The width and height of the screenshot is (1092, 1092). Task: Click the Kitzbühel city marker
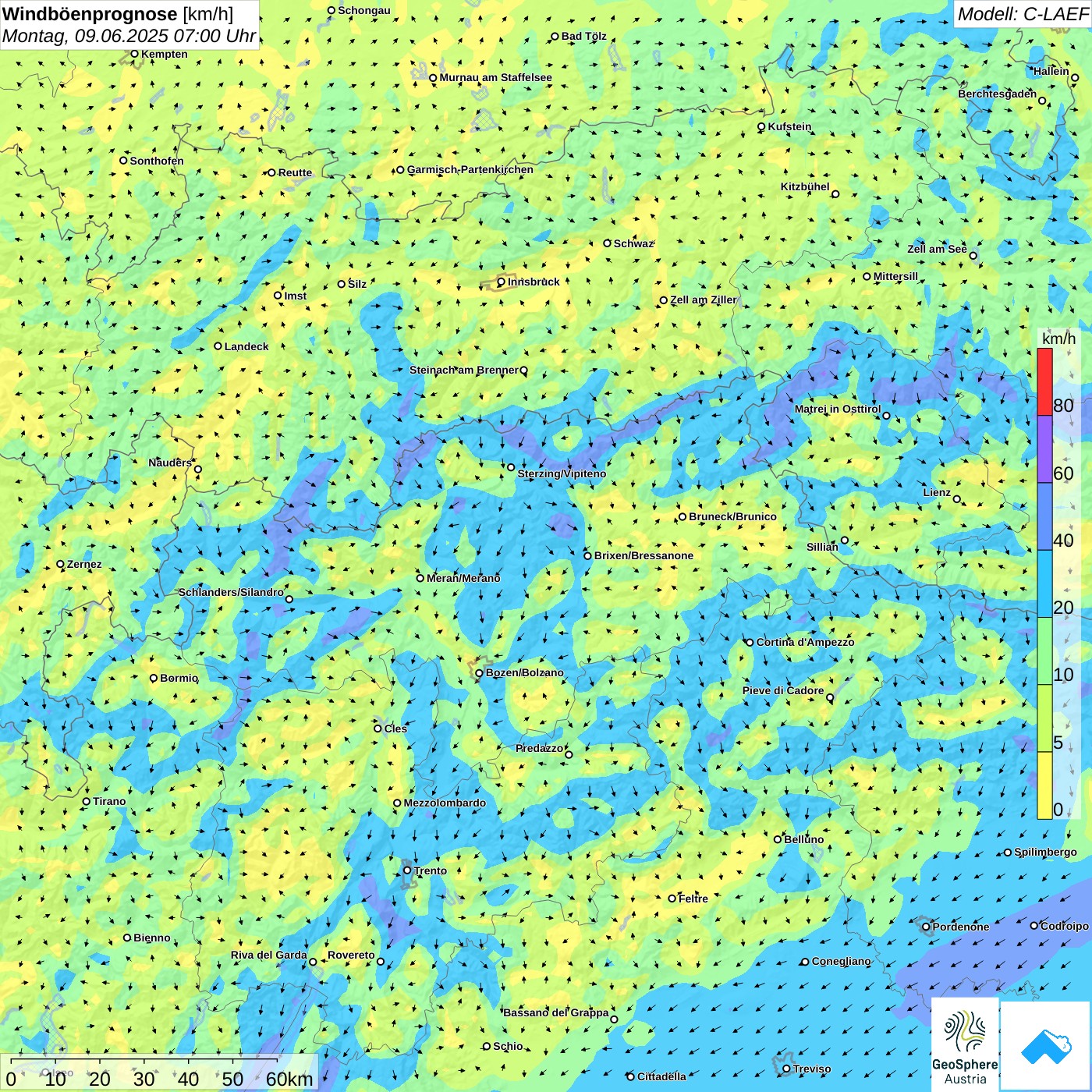835,194
